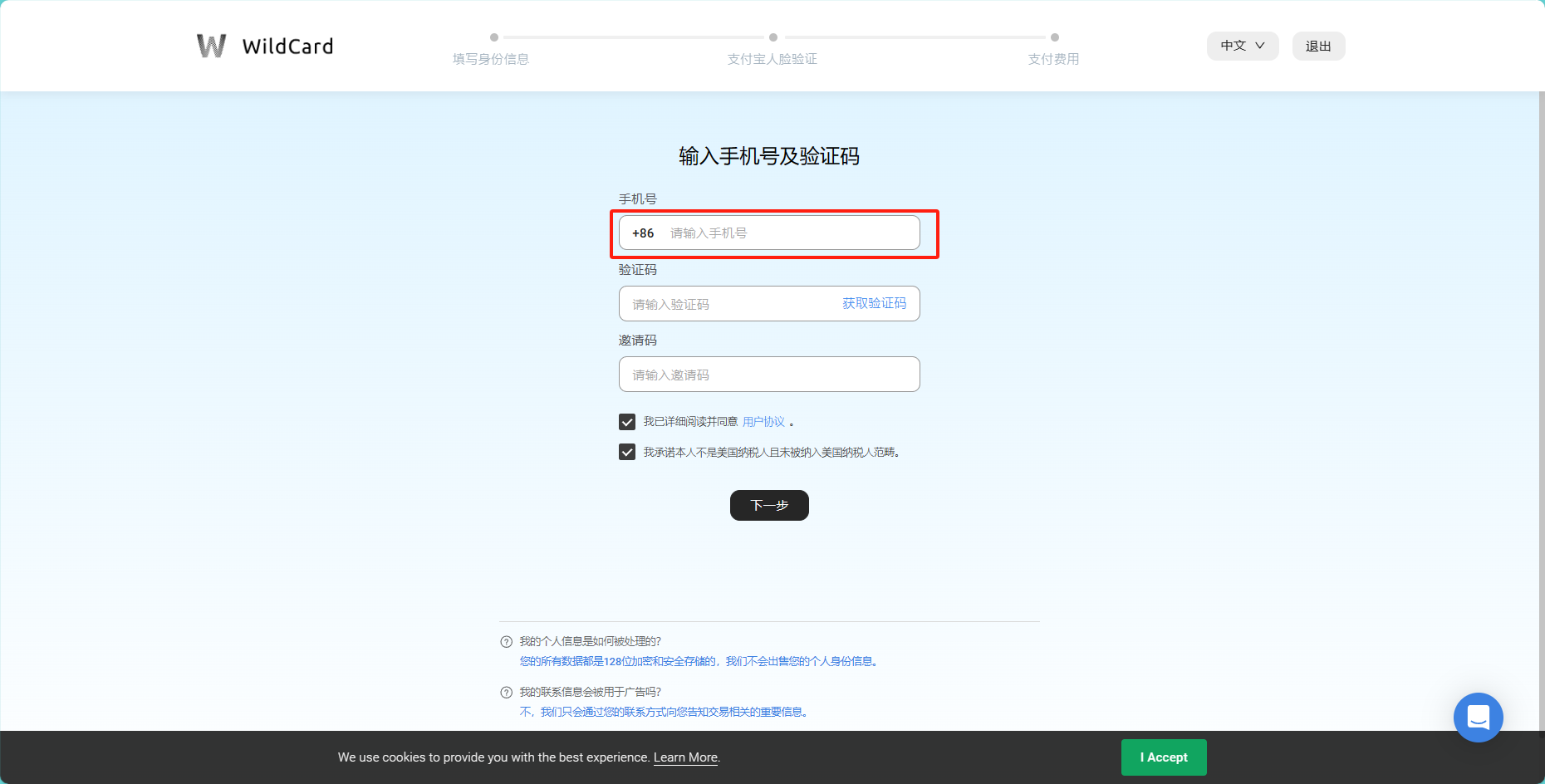Select the 填写身份信息 step label
Image resolution: width=1545 pixels, height=784 pixels.
491,58
